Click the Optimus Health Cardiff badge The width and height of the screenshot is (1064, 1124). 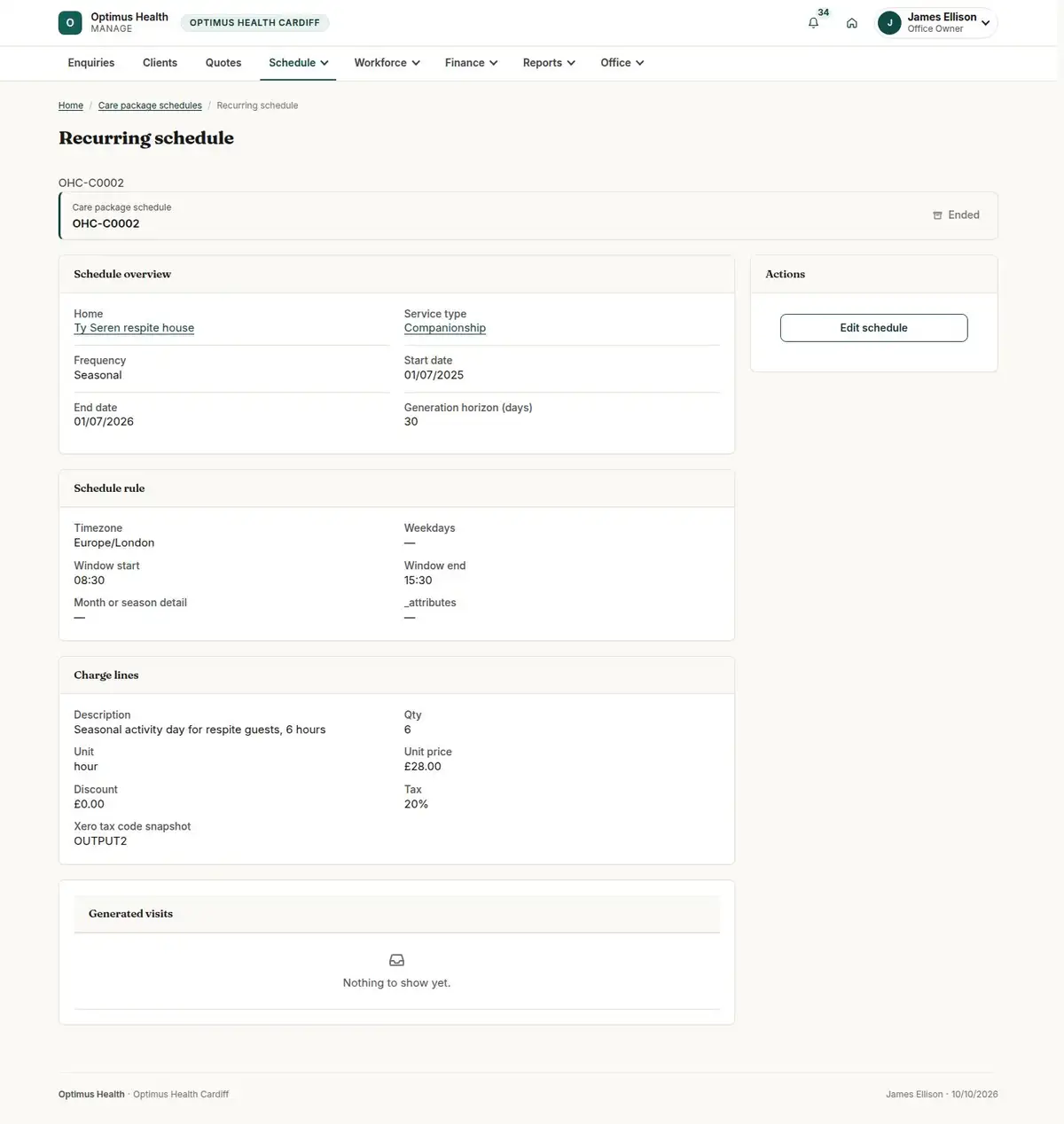254,23
